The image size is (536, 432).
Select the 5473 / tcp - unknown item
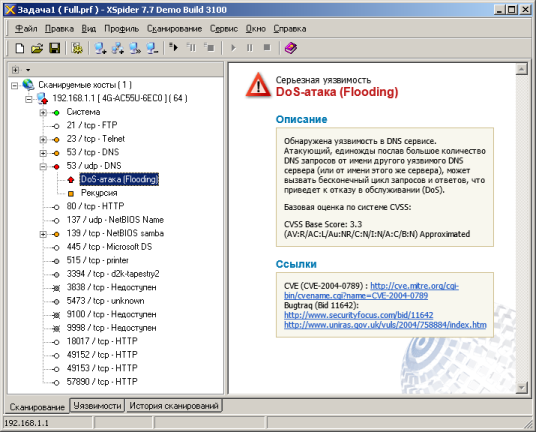(105, 301)
